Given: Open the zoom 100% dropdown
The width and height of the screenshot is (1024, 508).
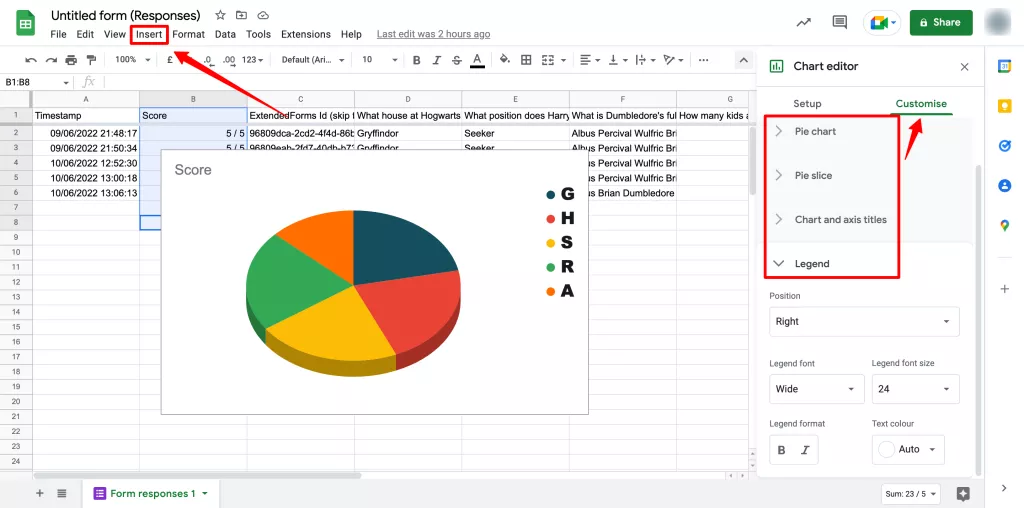Looking at the screenshot, I should [x=133, y=59].
